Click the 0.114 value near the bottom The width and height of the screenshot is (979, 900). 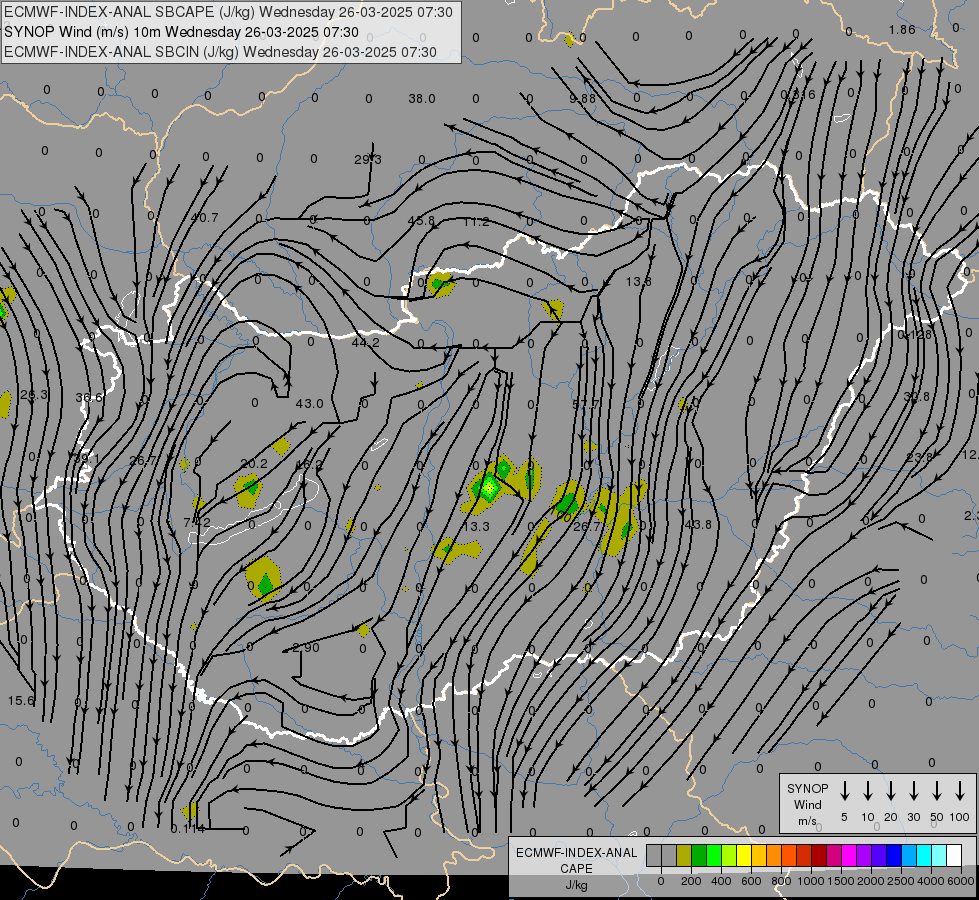tap(188, 829)
